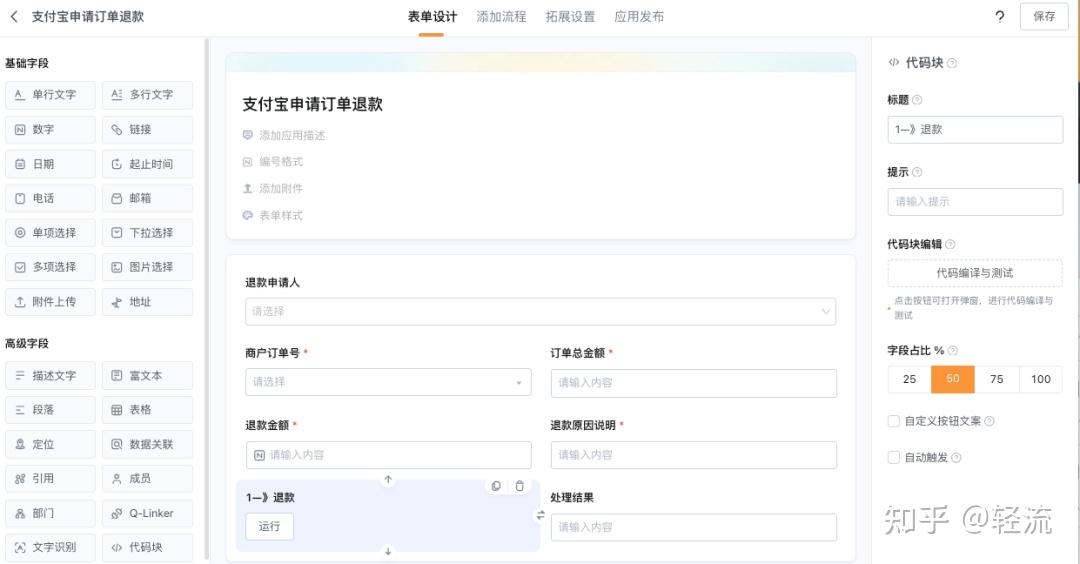
Task: Add the 附件上传 field
Action: [50, 302]
